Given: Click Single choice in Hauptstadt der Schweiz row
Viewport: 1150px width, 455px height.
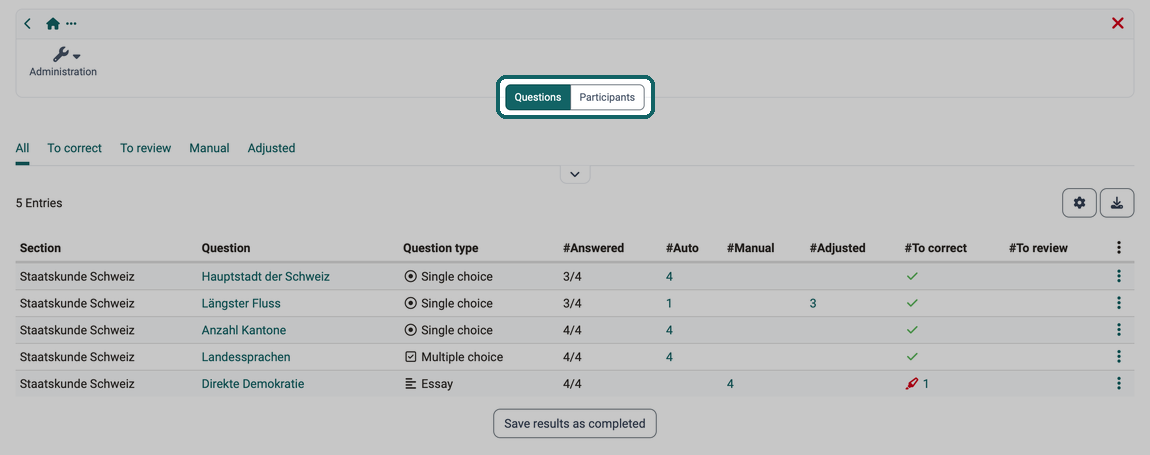Looking at the screenshot, I should (x=449, y=277).
